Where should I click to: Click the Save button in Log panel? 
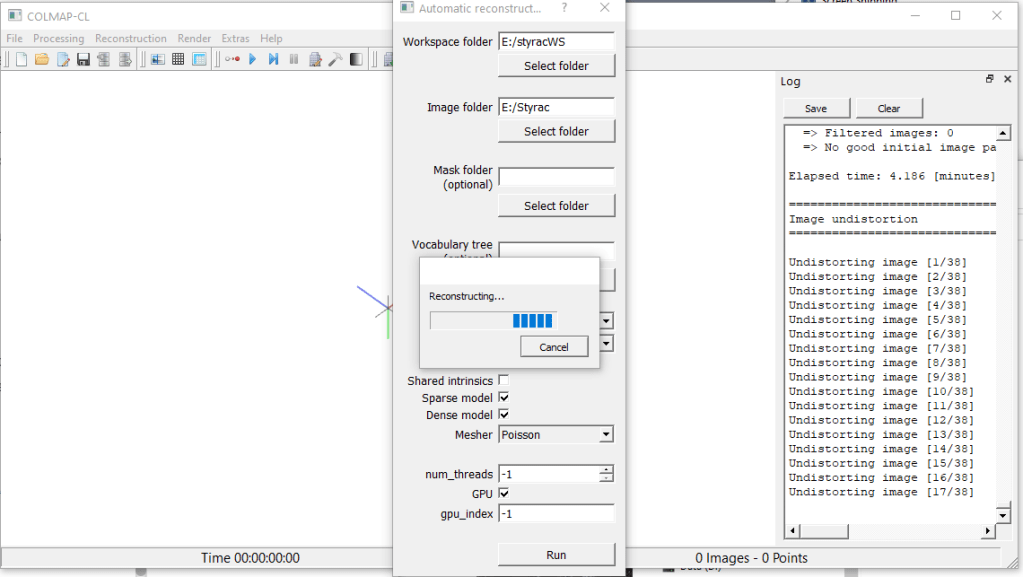816,108
